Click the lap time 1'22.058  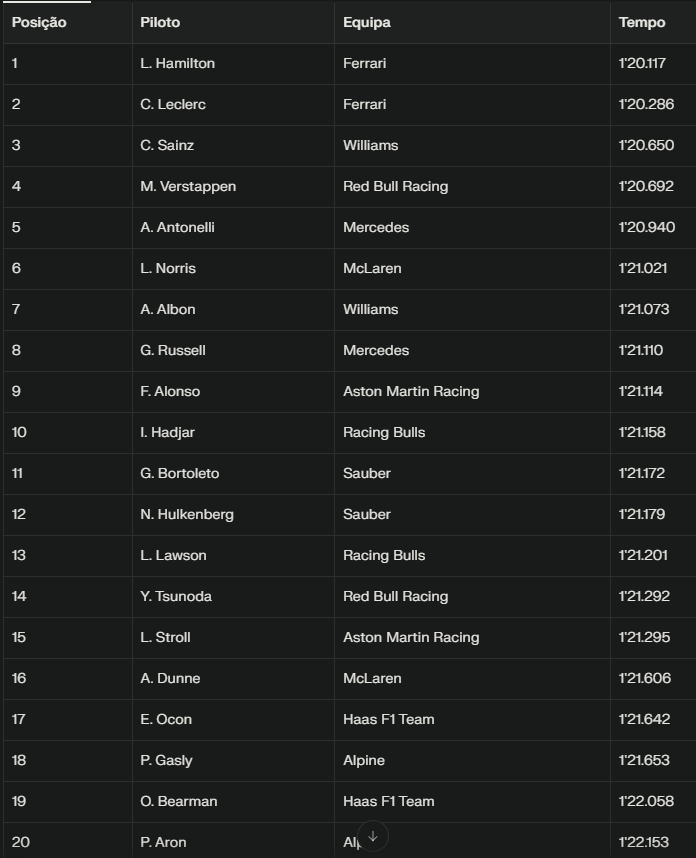point(646,801)
